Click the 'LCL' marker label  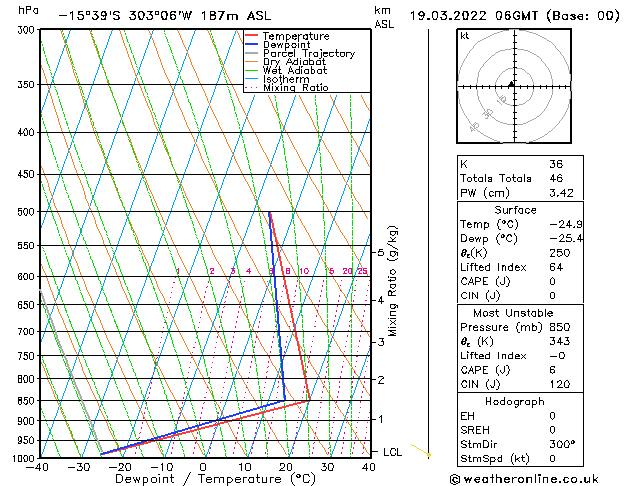pyautogui.click(x=392, y=452)
